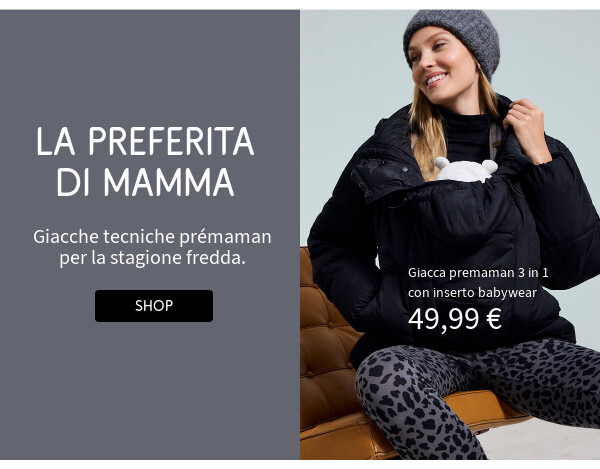
Task: Click the black SHOP button
Action: pos(154,306)
